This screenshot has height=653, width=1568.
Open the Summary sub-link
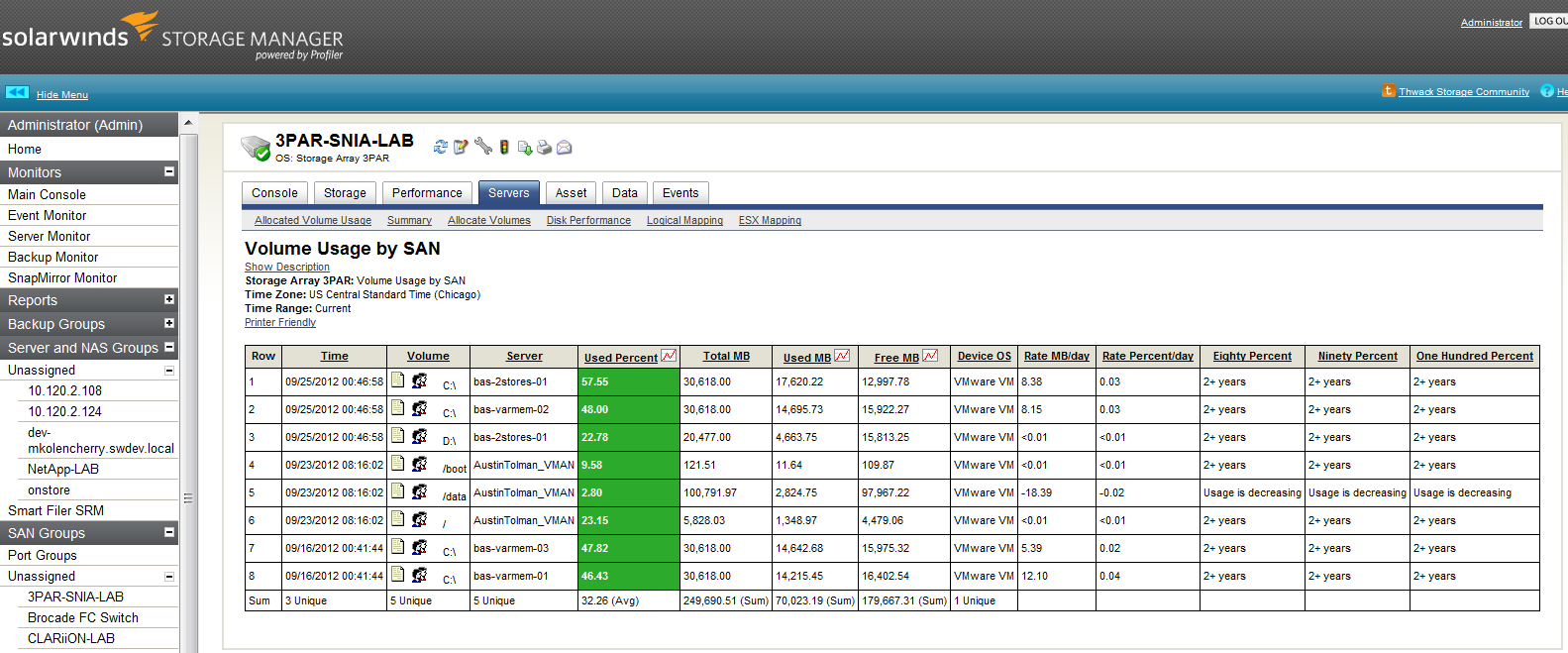pos(409,220)
